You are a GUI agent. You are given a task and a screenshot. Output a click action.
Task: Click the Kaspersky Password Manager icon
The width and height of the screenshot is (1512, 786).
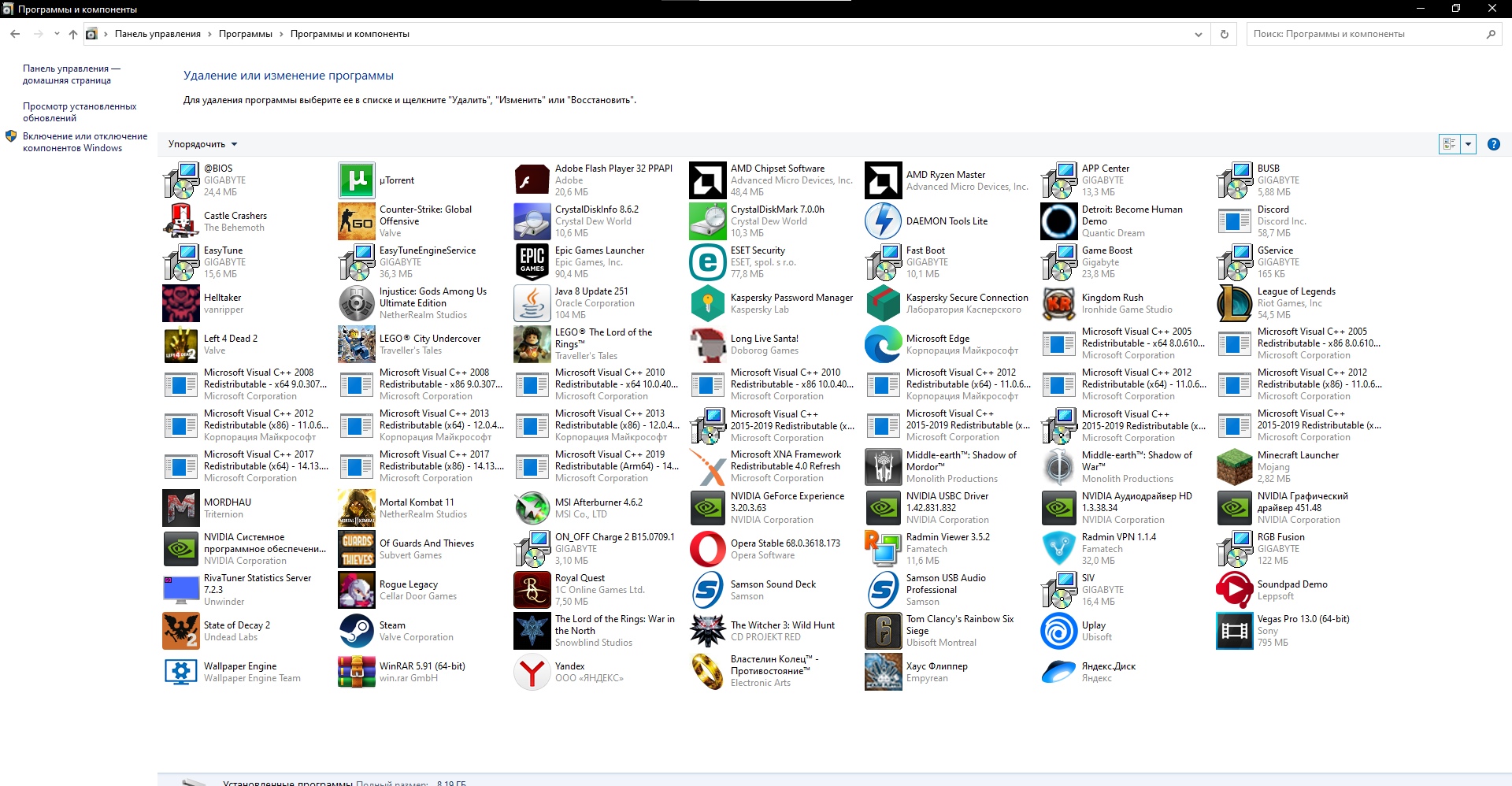(708, 303)
